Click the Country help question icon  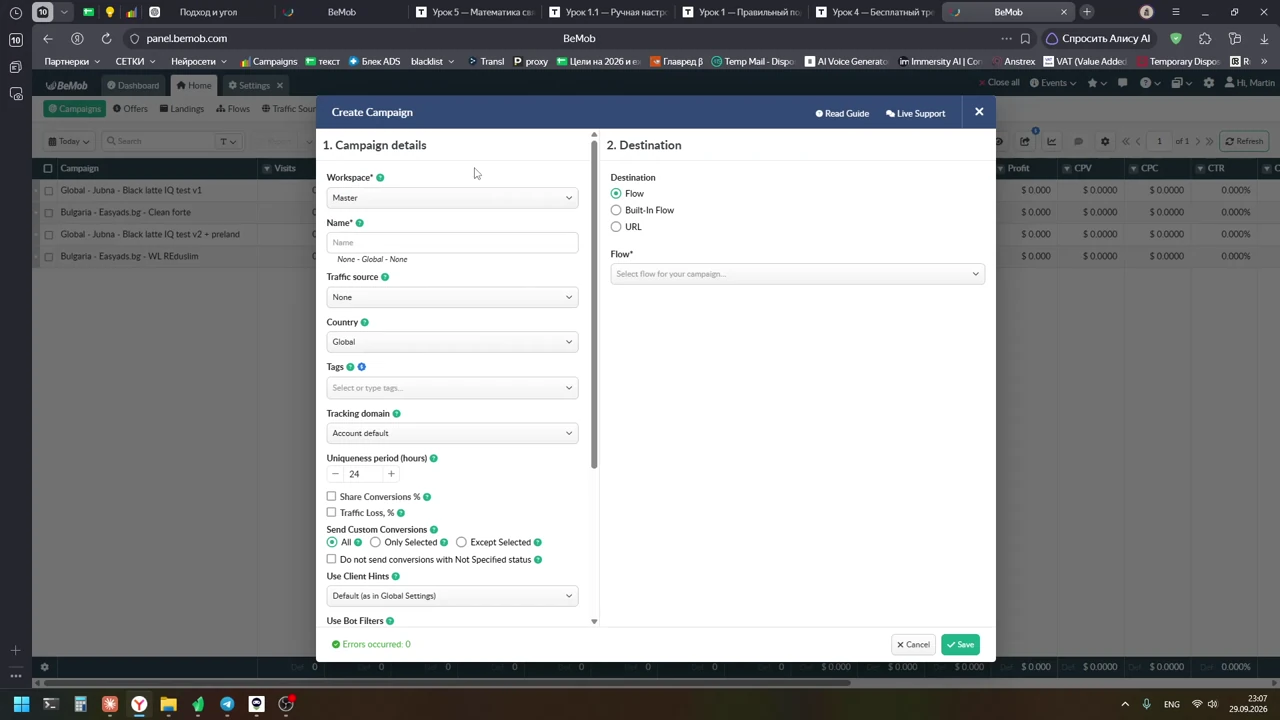[x=364, y=323]
